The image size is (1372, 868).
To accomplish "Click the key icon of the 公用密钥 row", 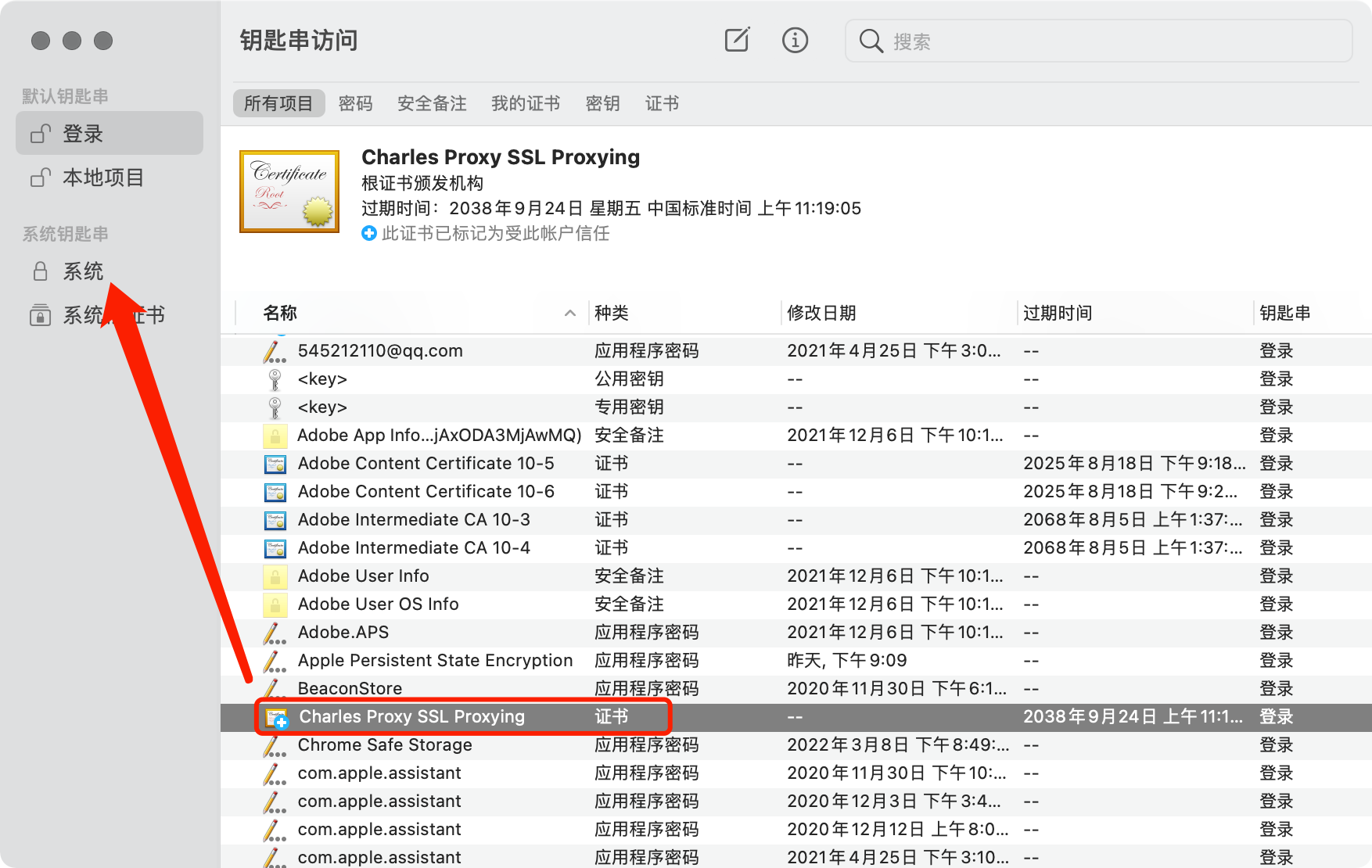I will point(275,379).
